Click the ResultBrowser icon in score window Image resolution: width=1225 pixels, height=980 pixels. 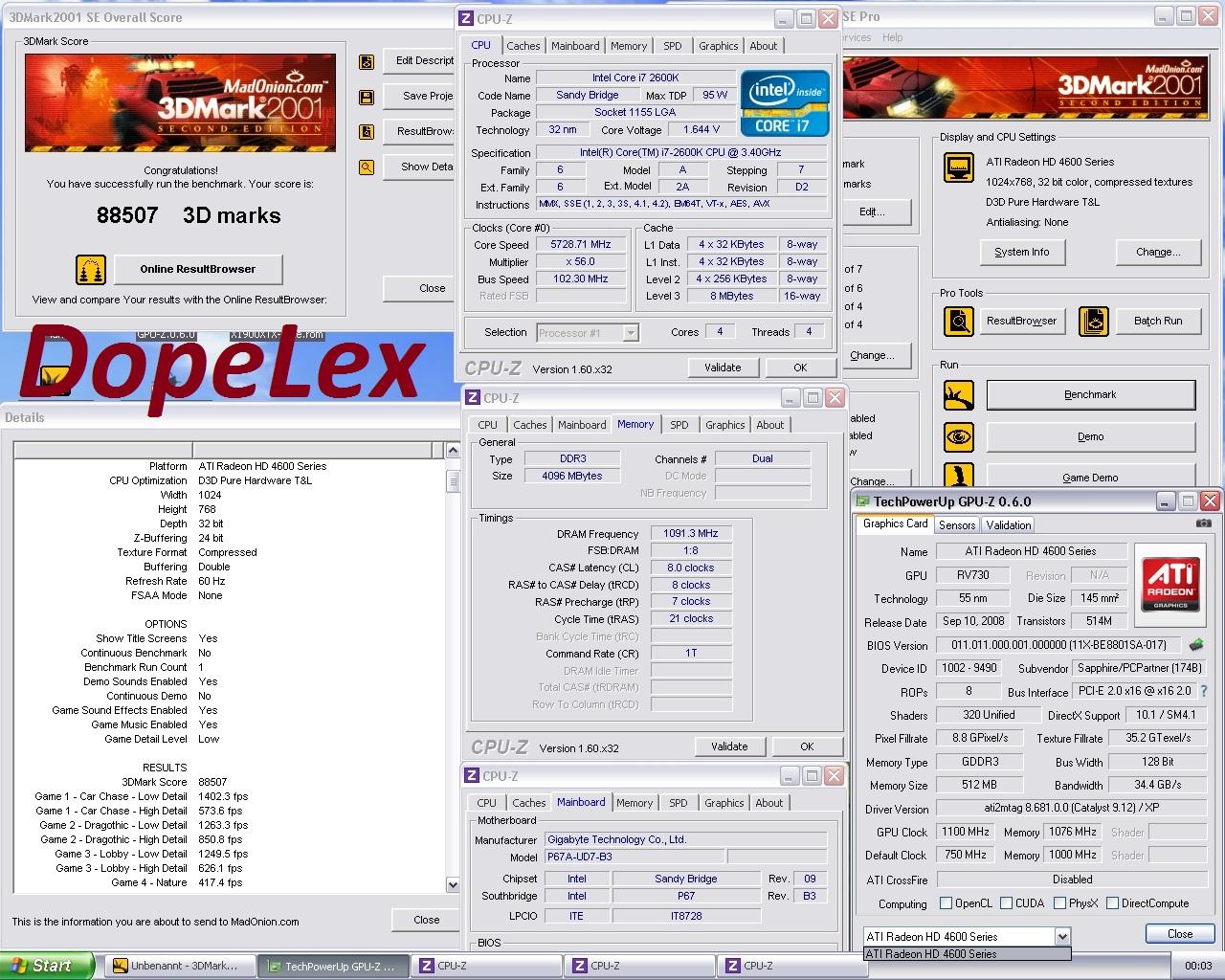pos(367,132)
